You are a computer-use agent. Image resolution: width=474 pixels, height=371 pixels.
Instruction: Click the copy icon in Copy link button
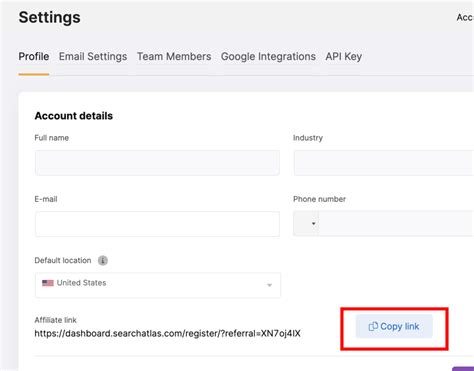[373, 326]
